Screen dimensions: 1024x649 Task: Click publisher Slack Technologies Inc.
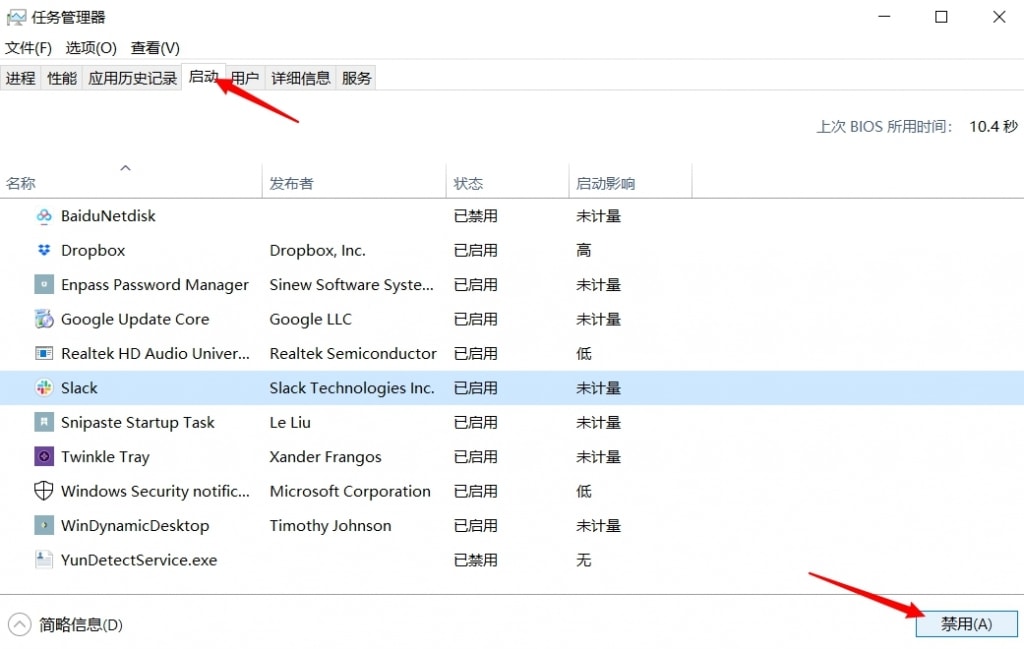(351, 388)
